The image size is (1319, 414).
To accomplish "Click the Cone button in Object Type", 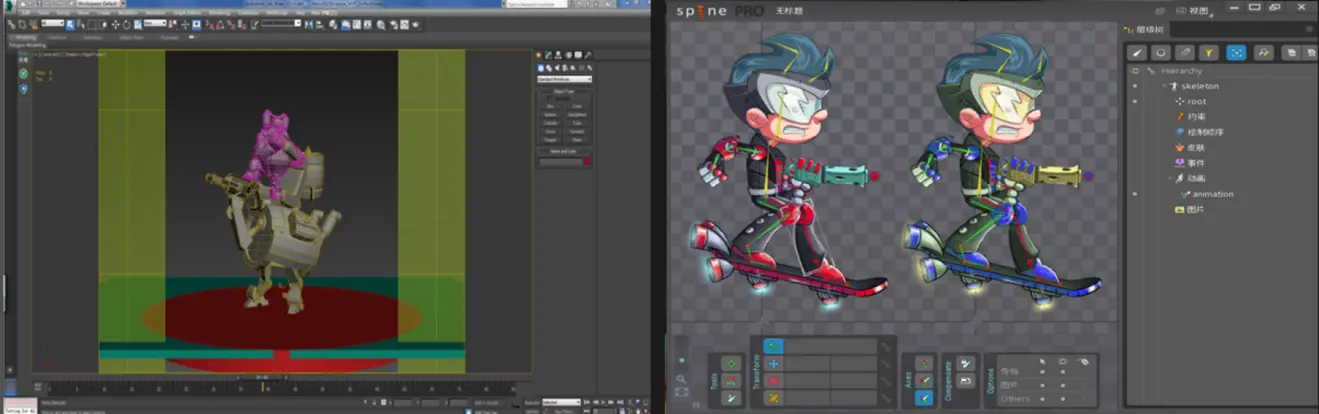I will click(x=577, y=107).
